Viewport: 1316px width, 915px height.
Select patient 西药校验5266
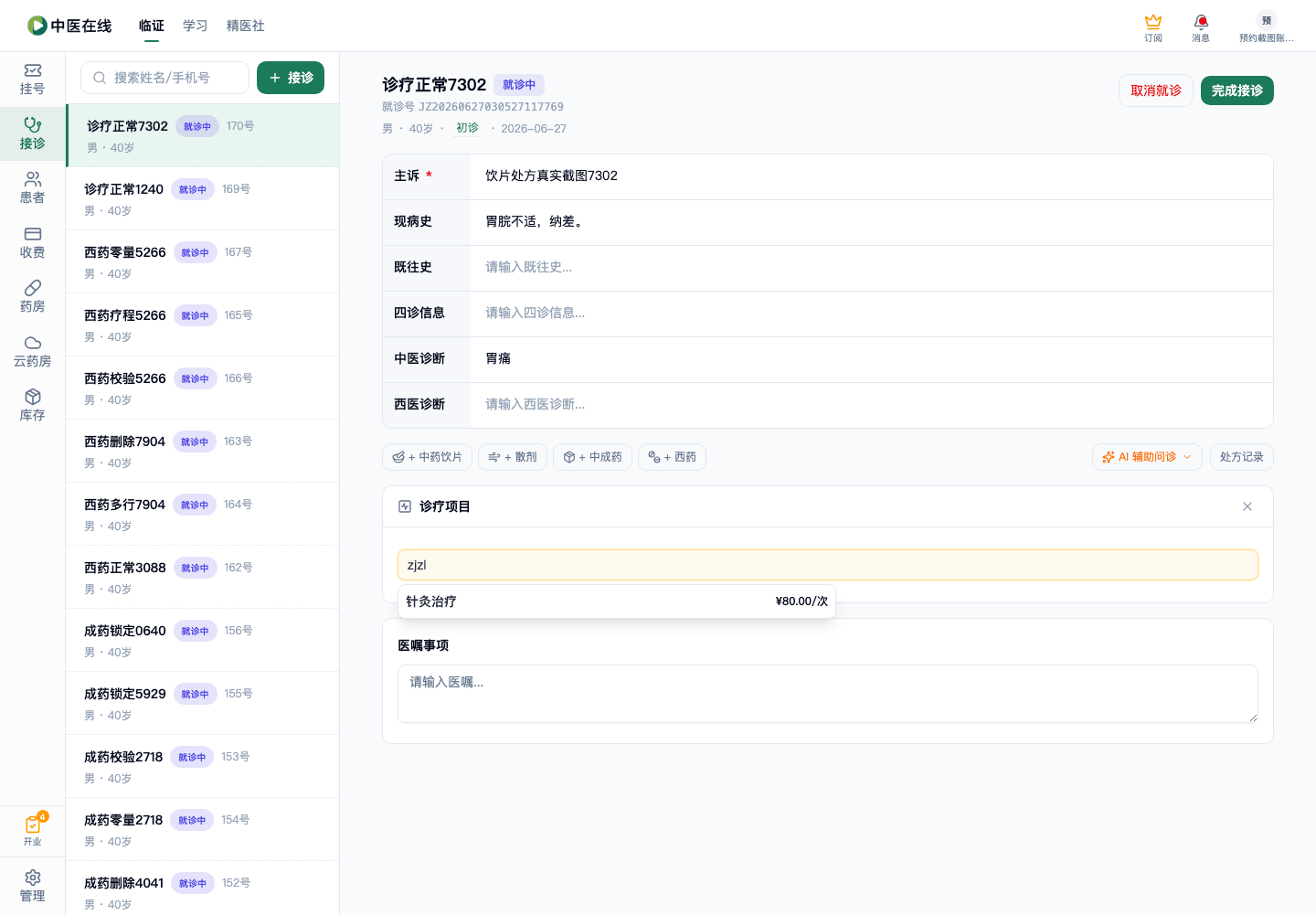pyautogui.click(x=203, y=388)
